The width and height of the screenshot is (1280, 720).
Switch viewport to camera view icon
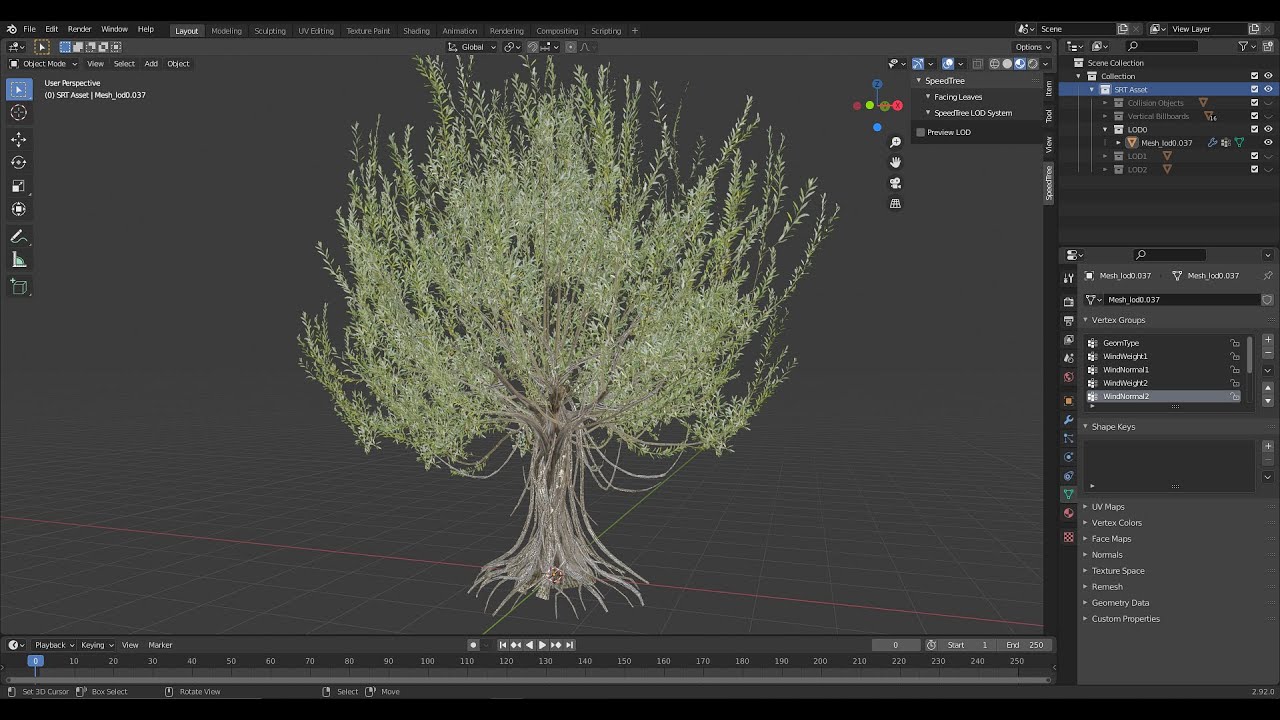tap(895, 183)
